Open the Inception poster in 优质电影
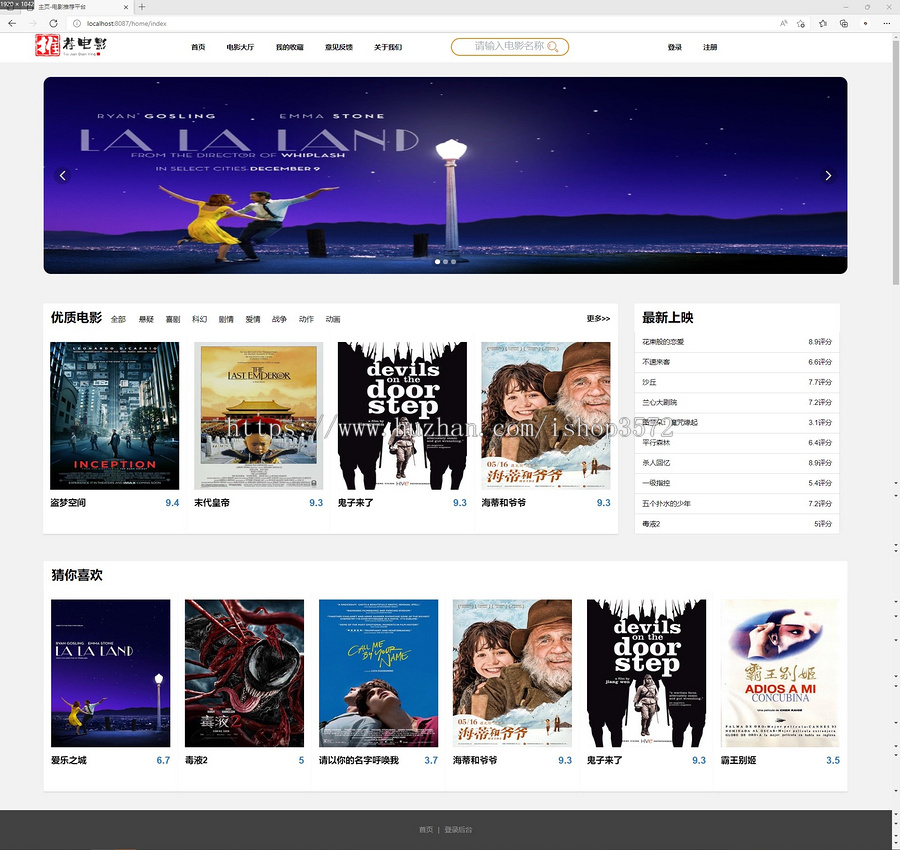The image size is (900, 850). coord(114,416)
